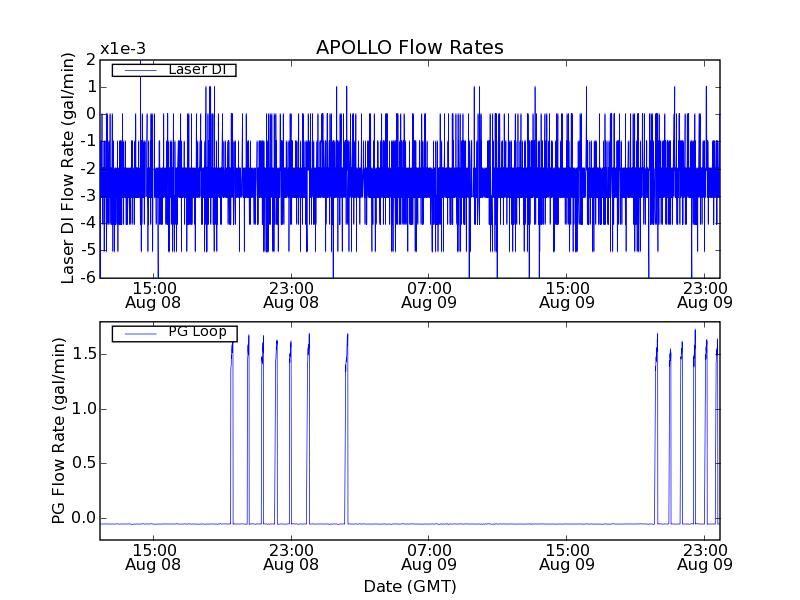Click the 1.5 y-axis tick on PG plot
800x600 pixels.
click(x=83, y=354)
